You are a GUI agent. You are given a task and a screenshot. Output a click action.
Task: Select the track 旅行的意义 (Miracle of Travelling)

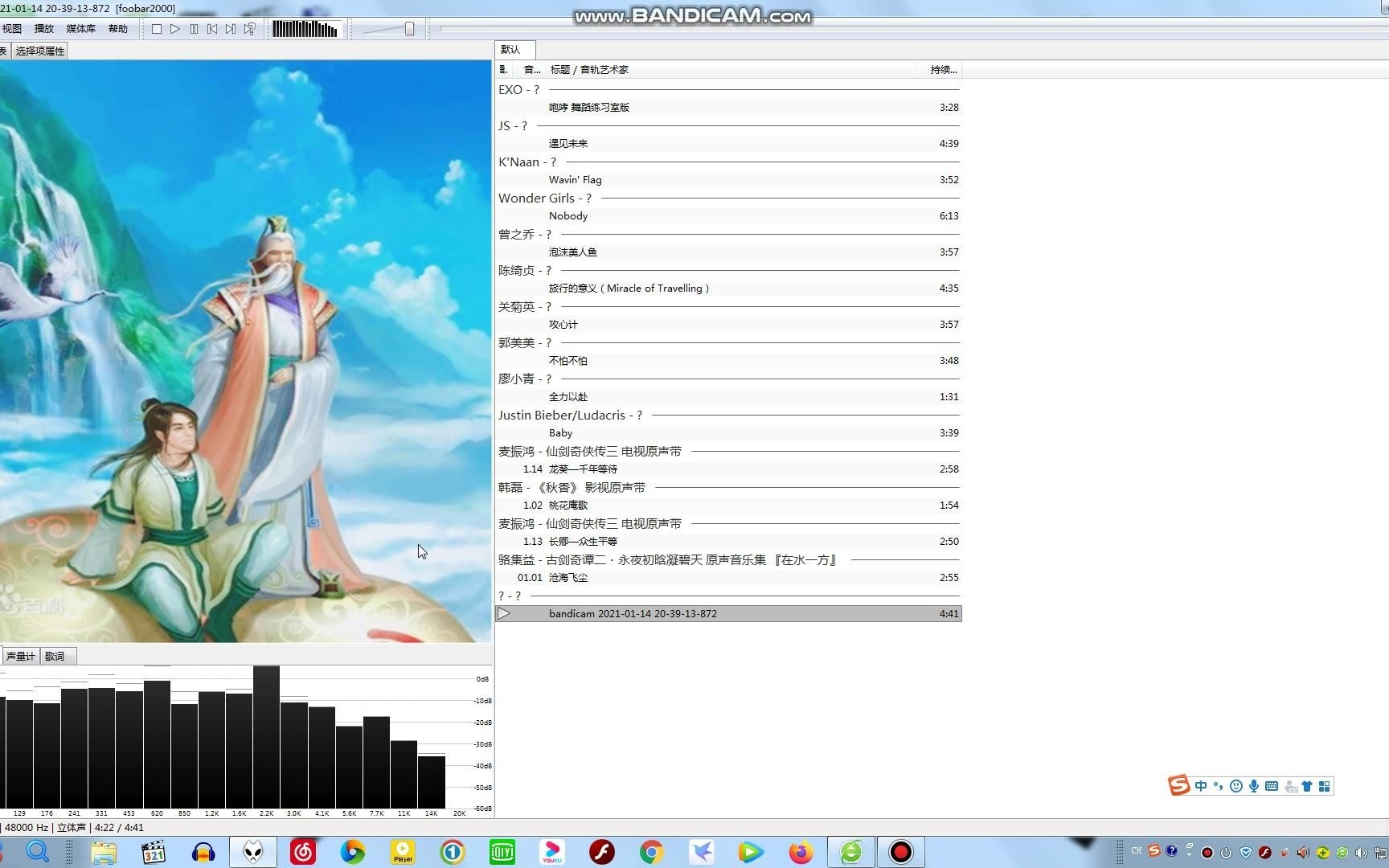click(x=728, y=289)
